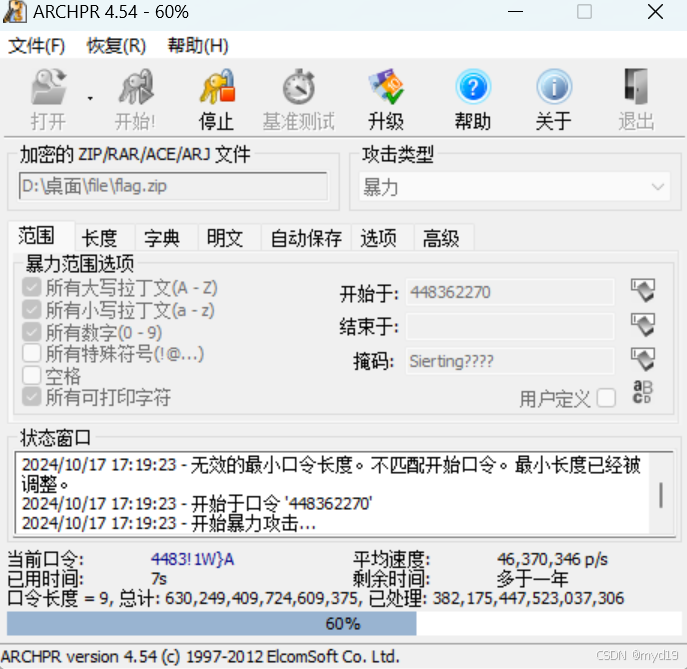The height and width of the screenshot is (669, 687).
Task: Close the ARCHPR window
Action: pyautogui.click(x=655, y=12)
